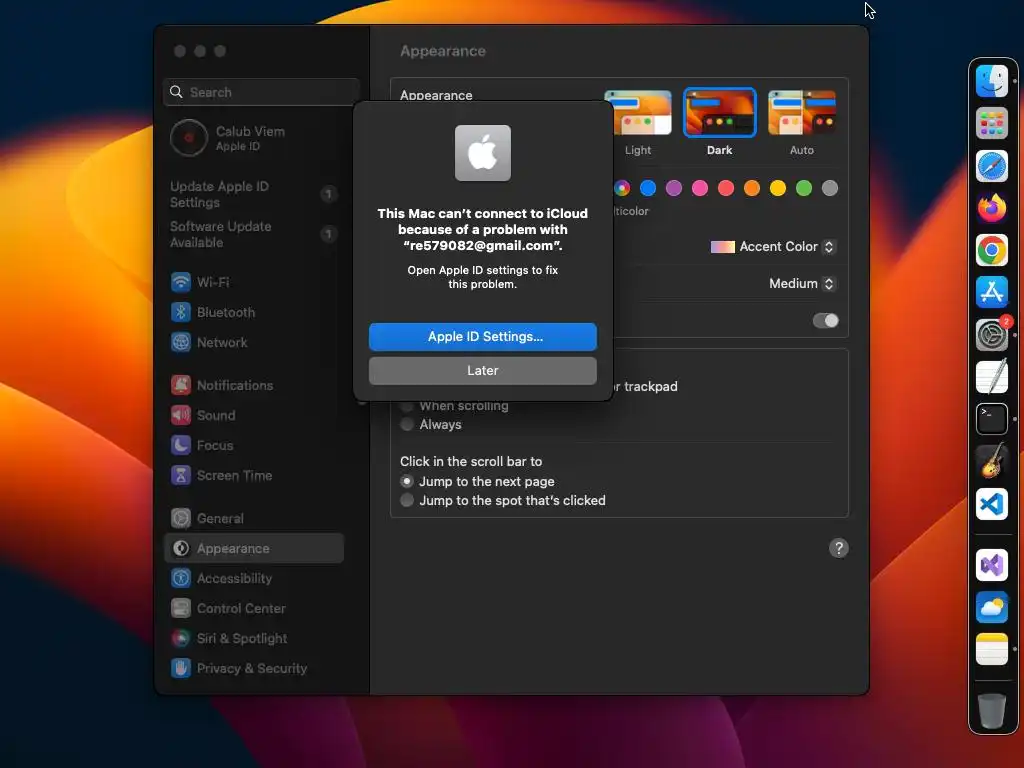Open GarageBand guitar icon in dock
The width and height of the screenshot is (1024, 768).
pos(991,461)
